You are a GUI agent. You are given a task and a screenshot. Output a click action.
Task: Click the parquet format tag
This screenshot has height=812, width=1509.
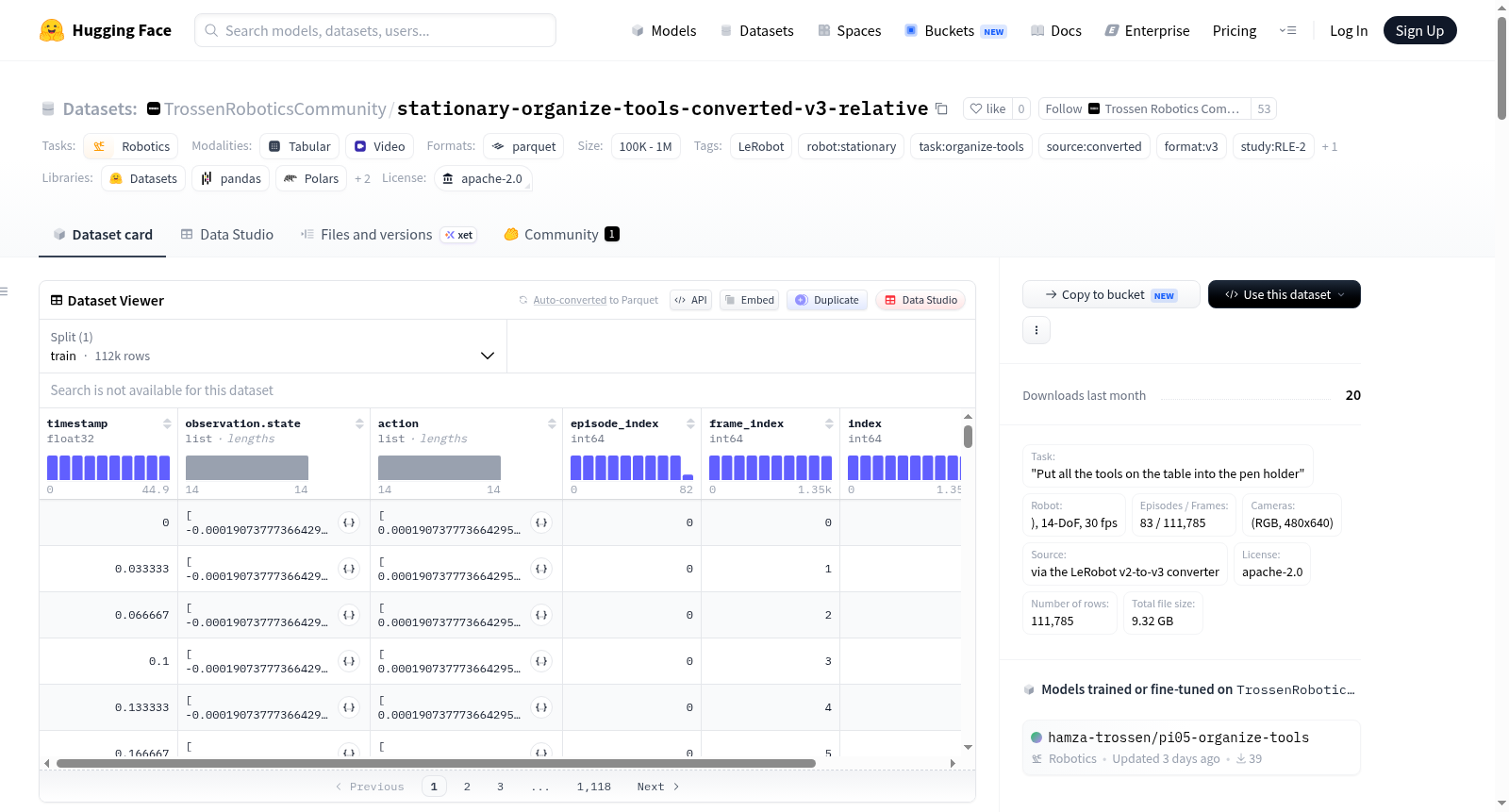(x=523, y=146)
